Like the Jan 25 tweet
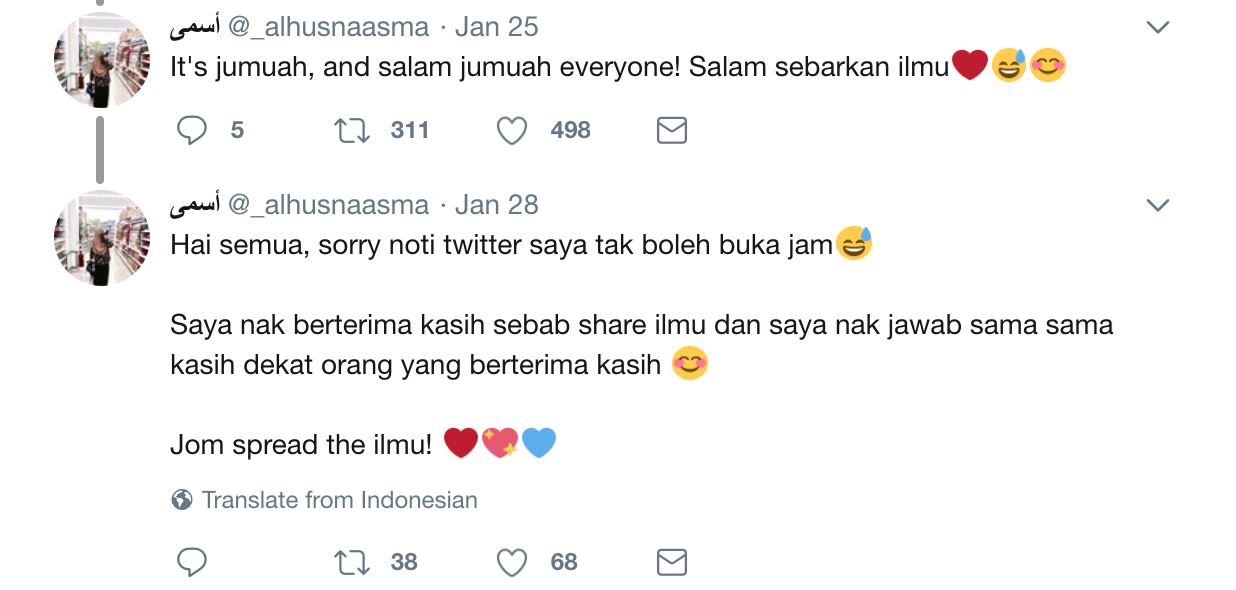Screen dimensions: 1236x590 [512, 130]
